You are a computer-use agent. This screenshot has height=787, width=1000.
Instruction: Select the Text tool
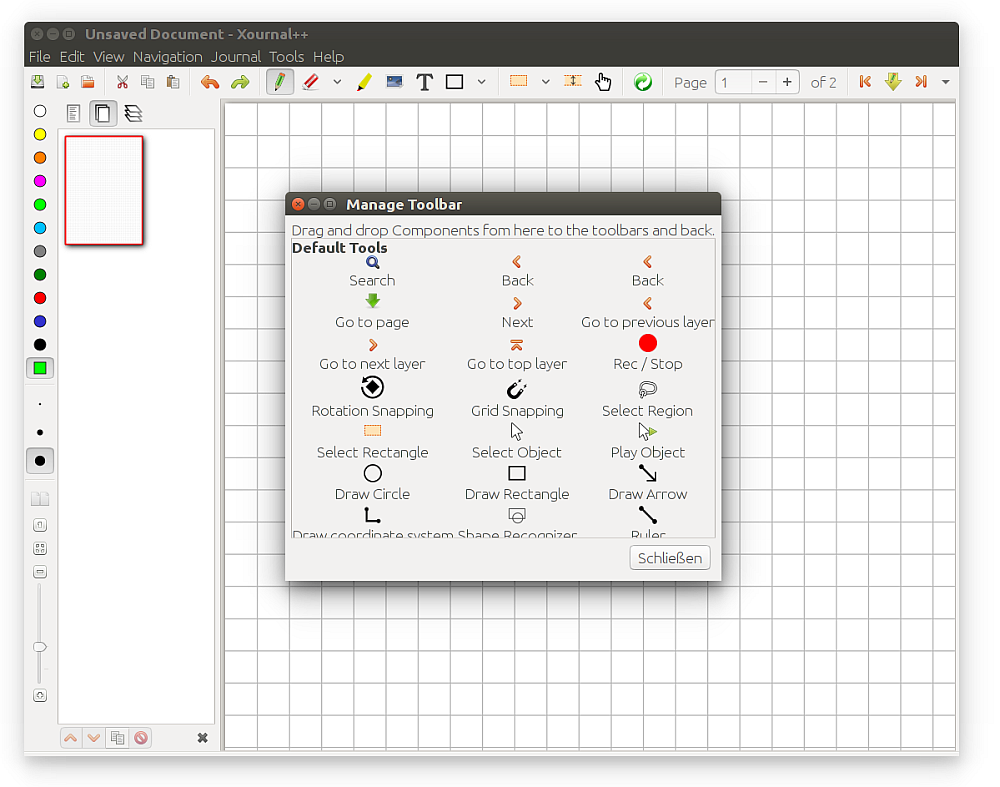click(x=424, y=82)
